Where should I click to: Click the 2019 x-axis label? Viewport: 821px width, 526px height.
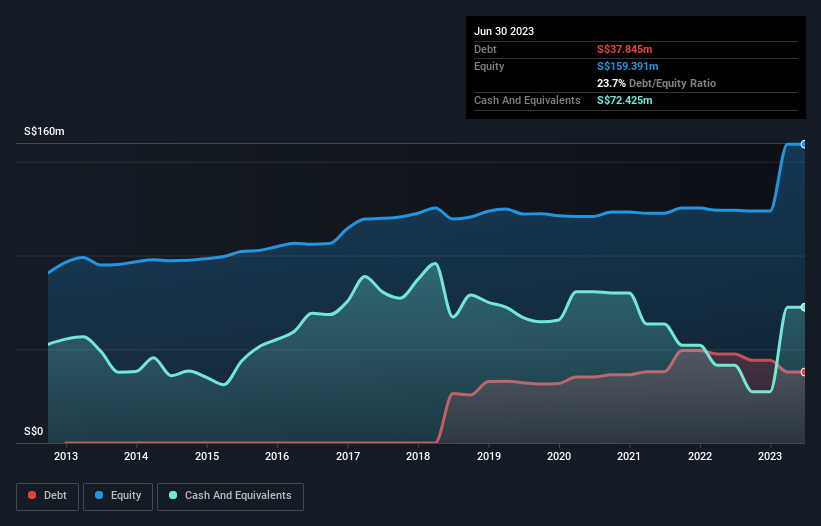point(489,456)
